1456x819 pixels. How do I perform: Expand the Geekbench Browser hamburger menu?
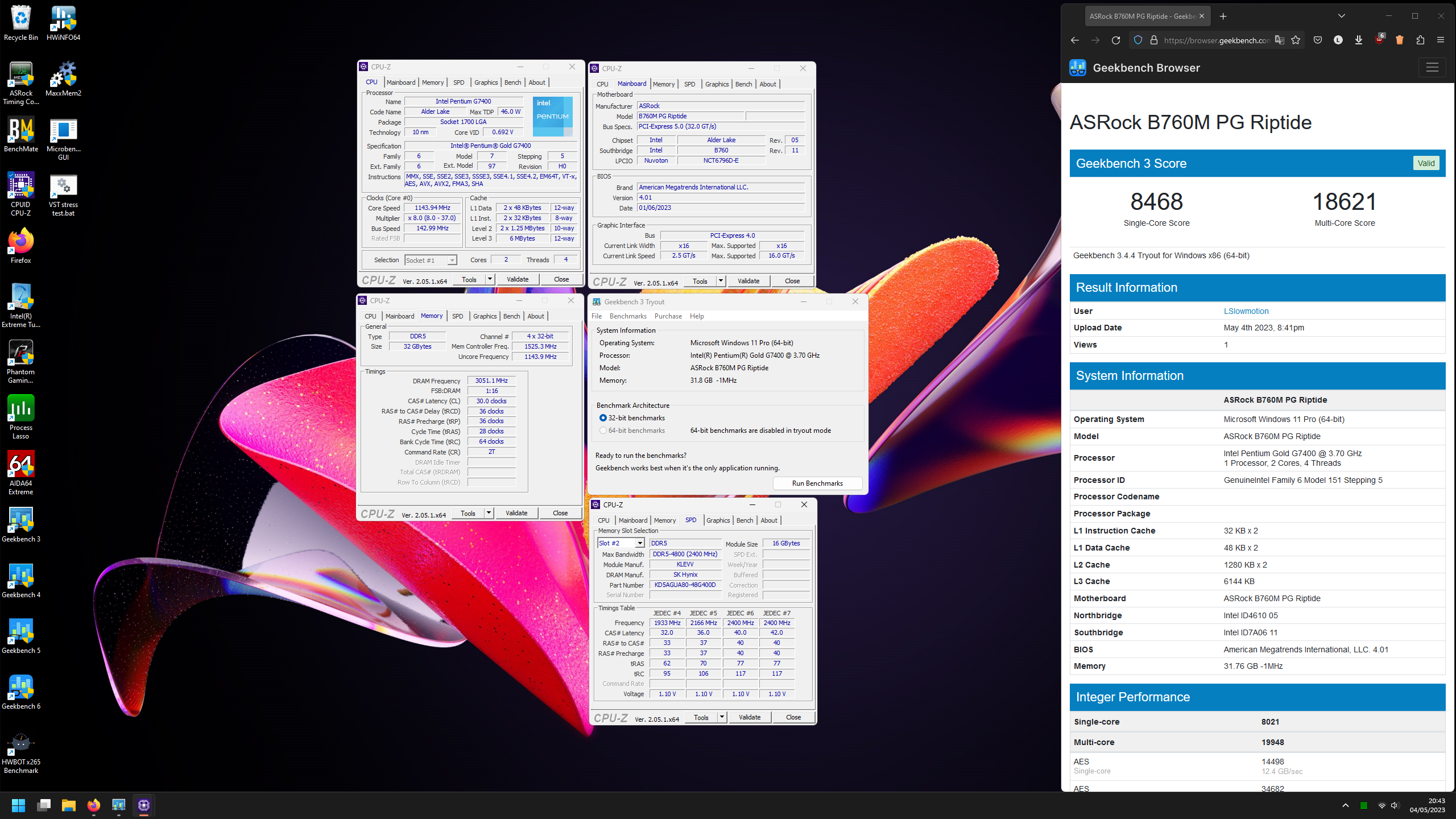pyautogui.click(x=1432, y=68)
